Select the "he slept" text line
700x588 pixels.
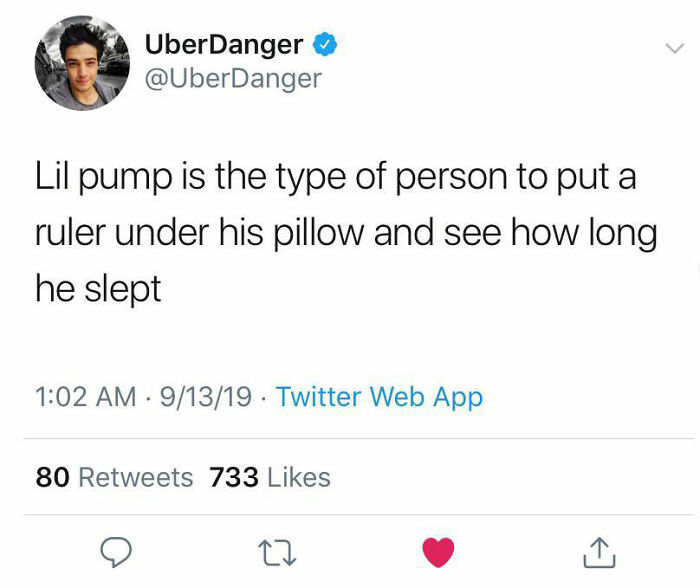coord(98,289)
